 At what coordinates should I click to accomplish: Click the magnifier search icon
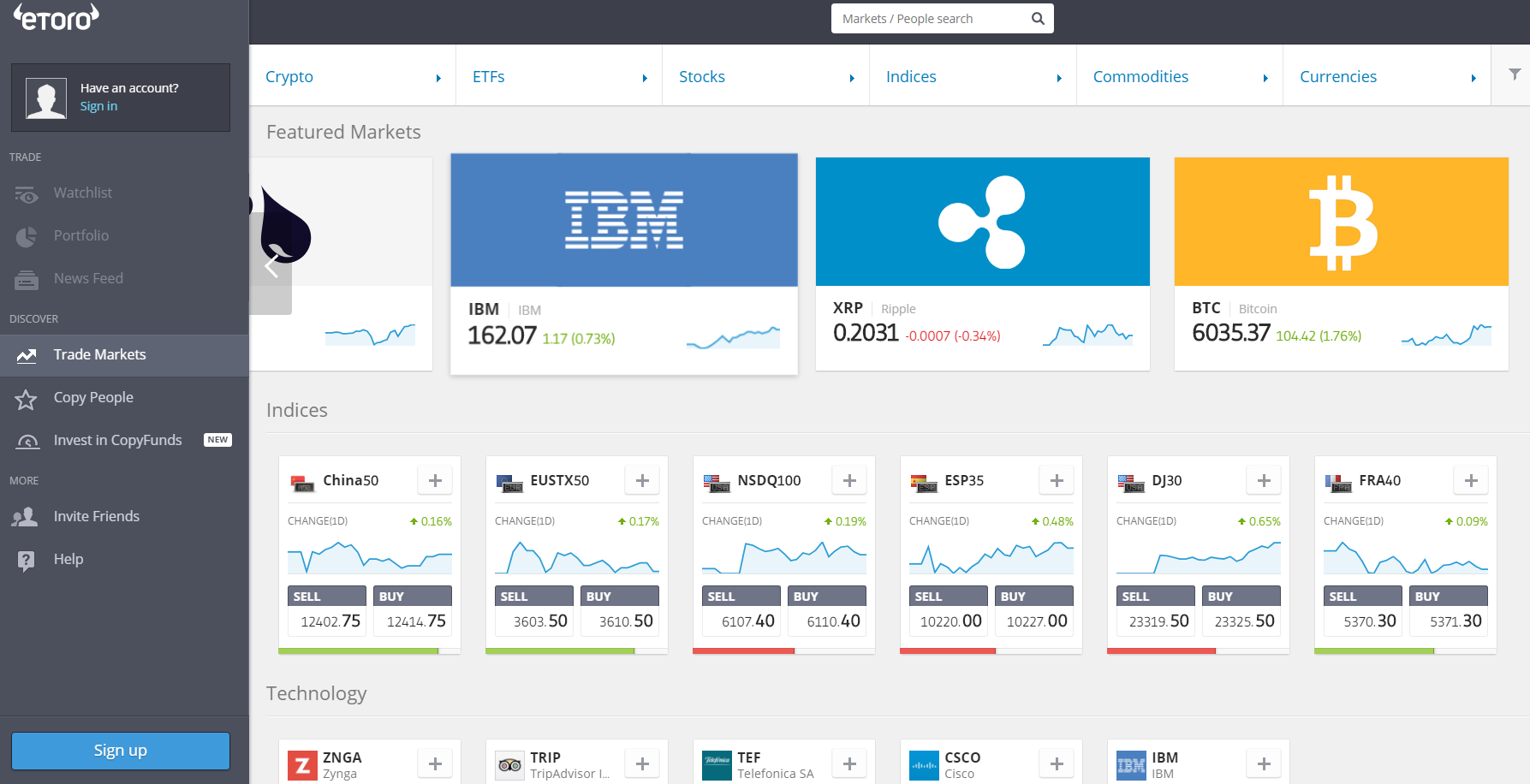point(1038,18)
